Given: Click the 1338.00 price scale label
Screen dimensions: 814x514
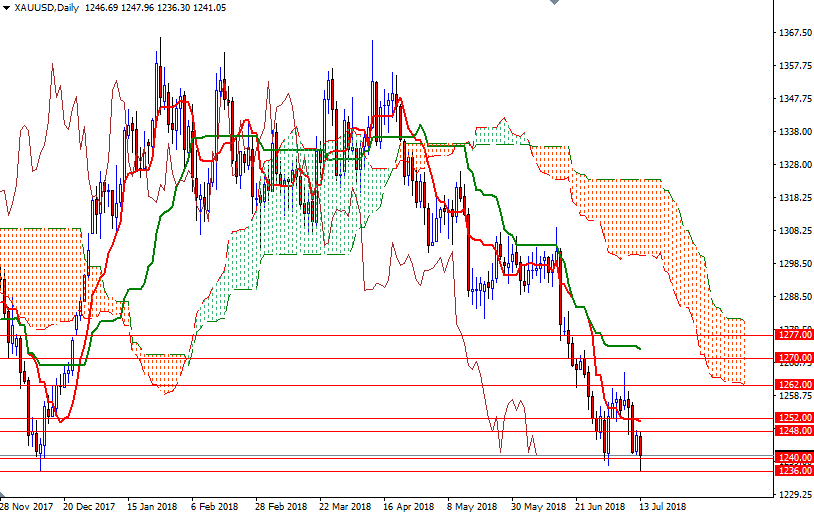Looking at the screenshot, I should (x=795, y=132).
